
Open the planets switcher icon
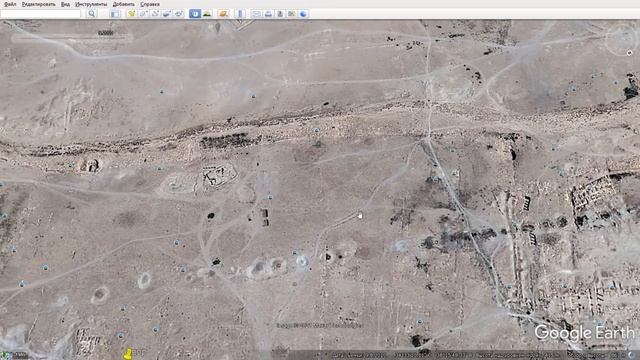point(223,14)
